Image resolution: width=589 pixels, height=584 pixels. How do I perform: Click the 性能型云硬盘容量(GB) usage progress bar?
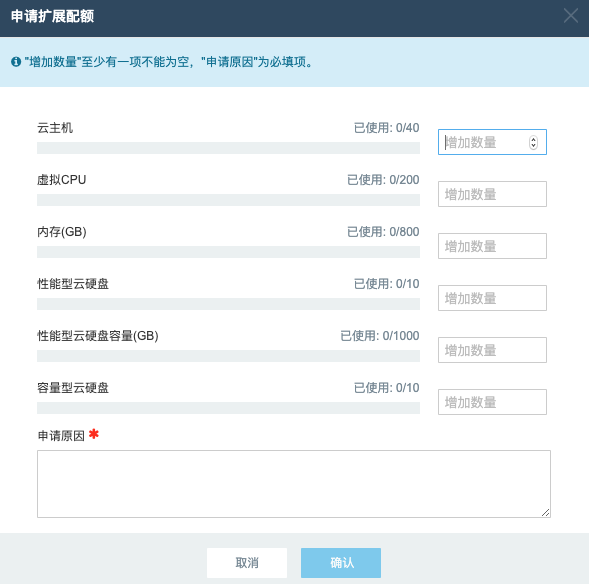228,356
